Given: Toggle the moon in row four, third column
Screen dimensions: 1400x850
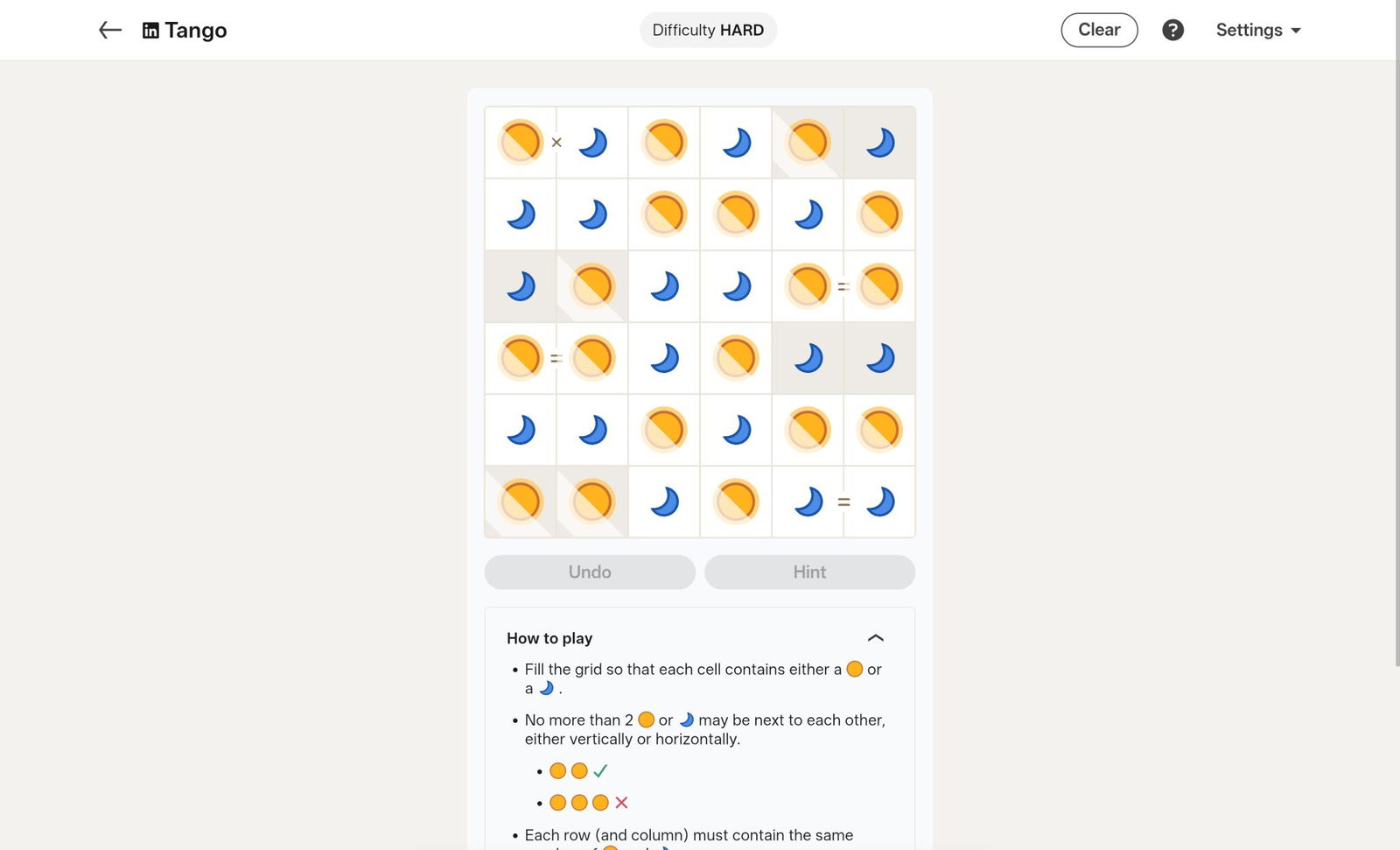Looking at the screenshot, I should 664,358.
